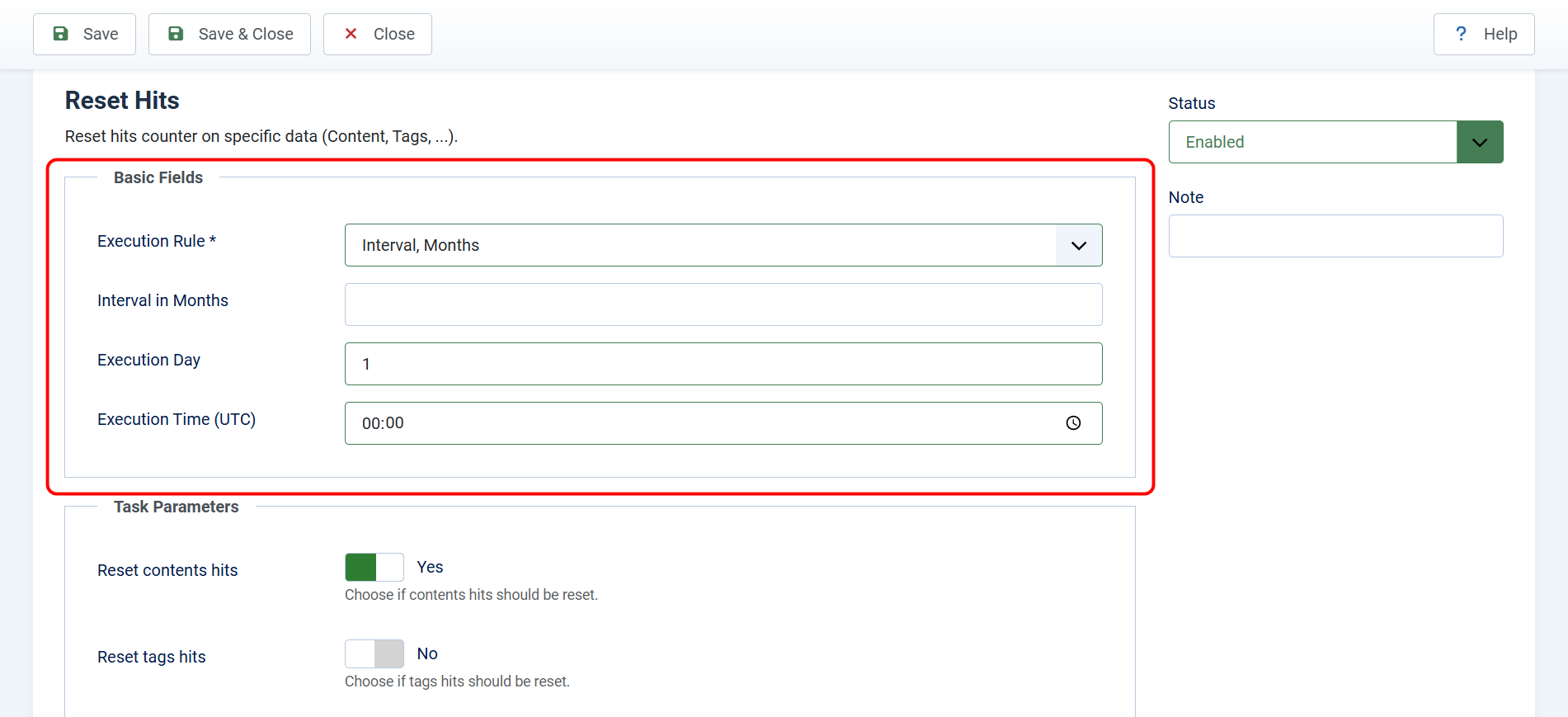Toggle the Reset tags hits switch
The width and height of the screenshot is (1568, 717).
374,654
